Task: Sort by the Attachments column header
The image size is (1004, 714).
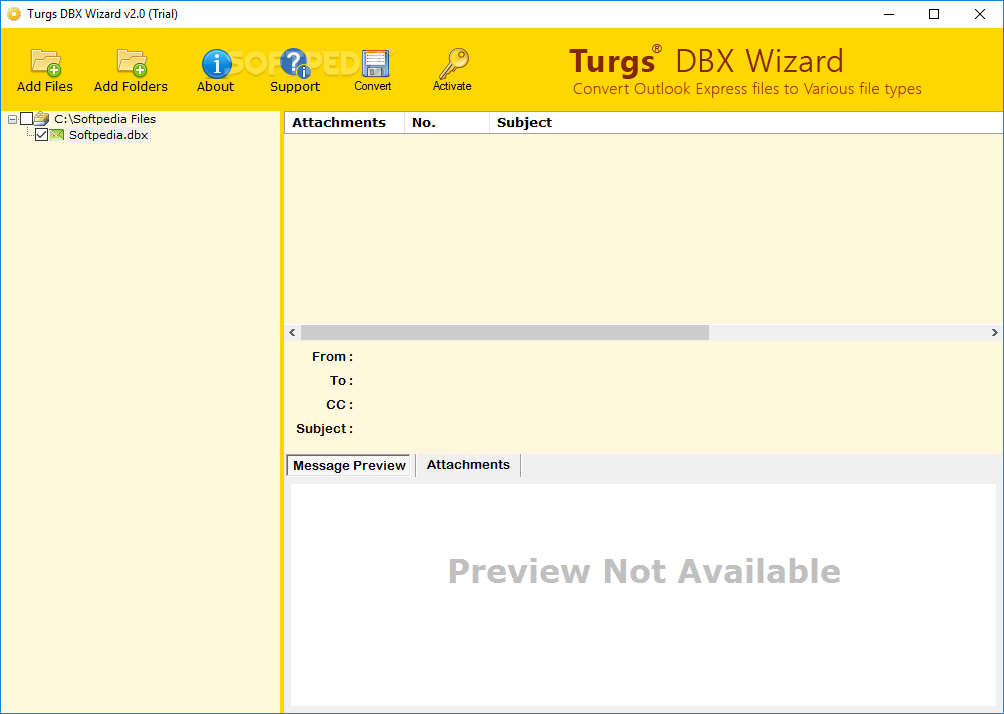Action: (344, 122)
